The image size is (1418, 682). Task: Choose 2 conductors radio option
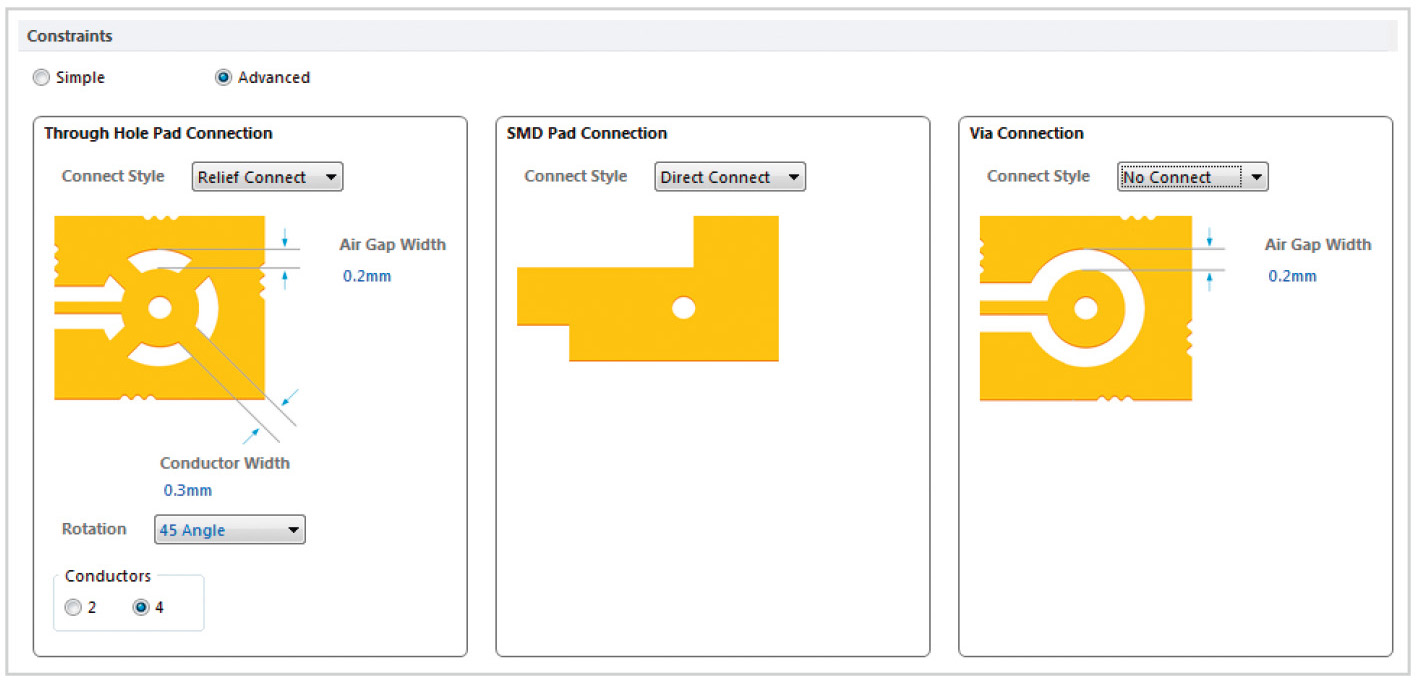pyautogui.click(x=72, y=607)
